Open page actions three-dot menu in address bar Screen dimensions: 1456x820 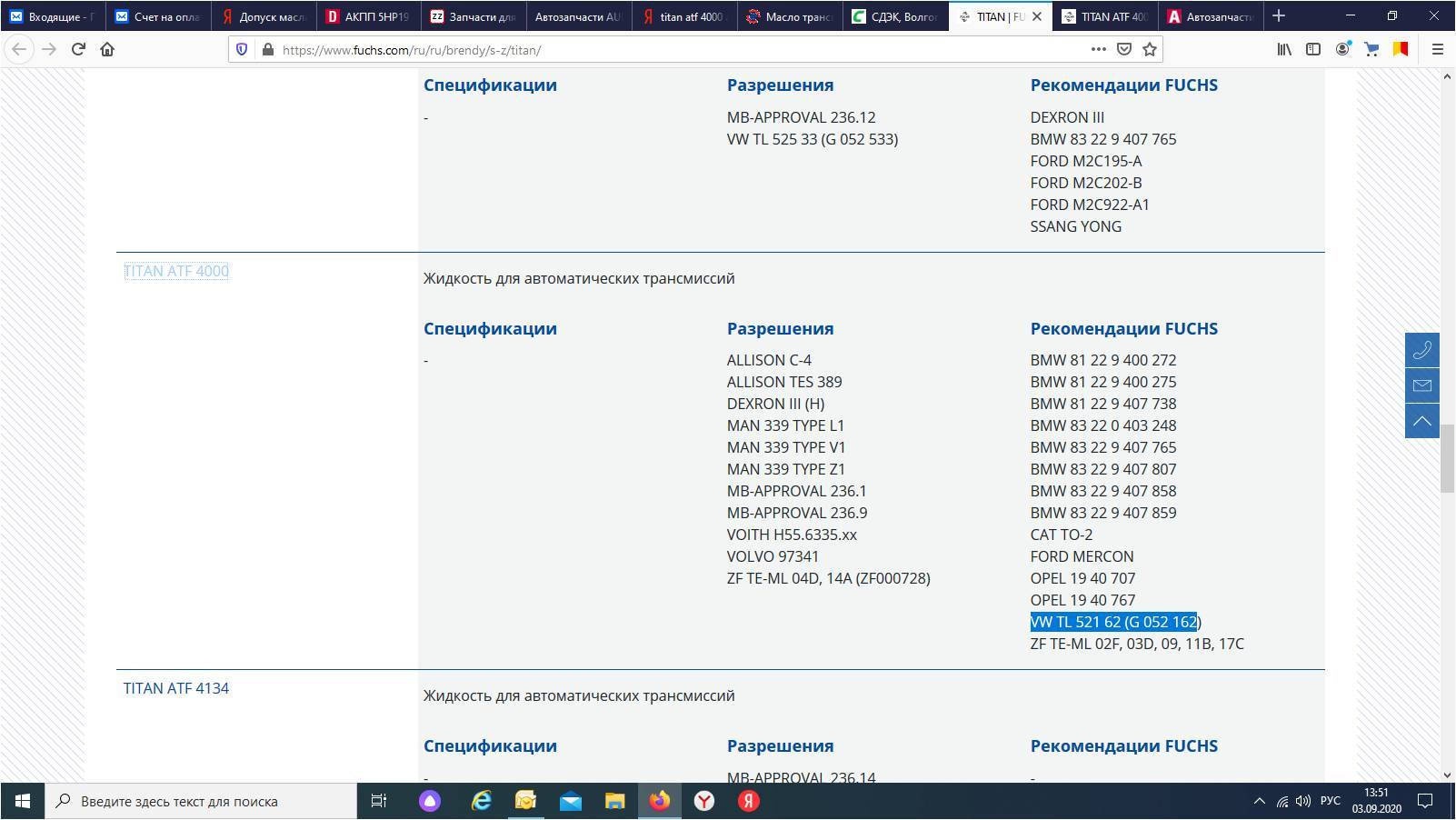coord(1098,50)
